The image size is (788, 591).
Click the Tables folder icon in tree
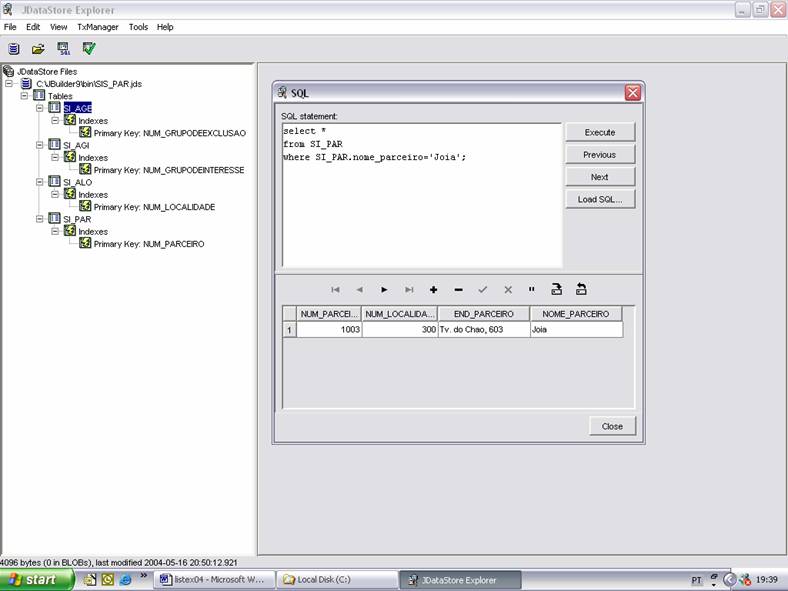[x=39, y=95]
